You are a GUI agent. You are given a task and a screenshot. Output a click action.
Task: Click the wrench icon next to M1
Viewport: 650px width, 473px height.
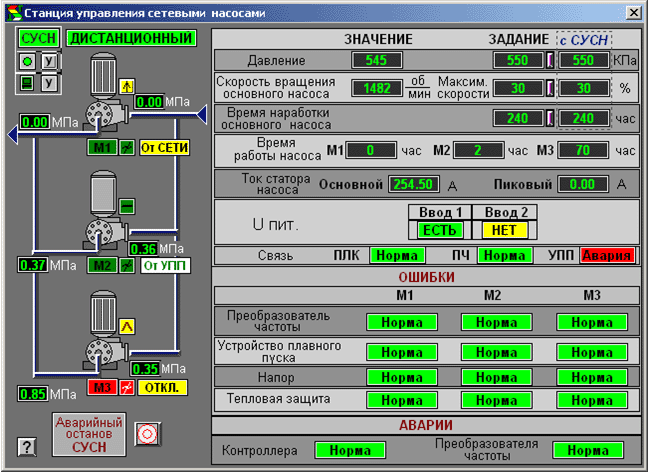coord(127,148)
